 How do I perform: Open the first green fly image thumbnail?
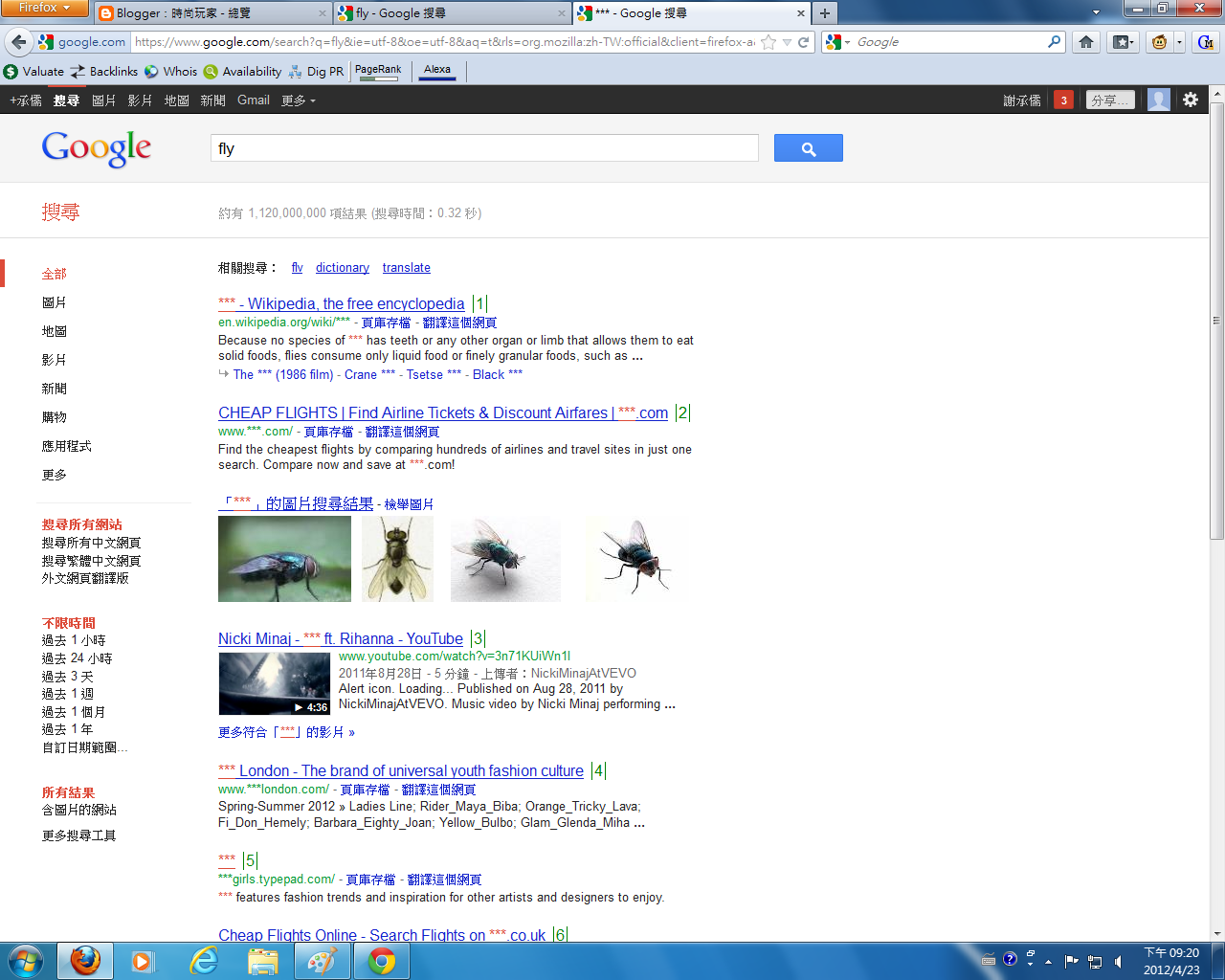pos(284,559)
